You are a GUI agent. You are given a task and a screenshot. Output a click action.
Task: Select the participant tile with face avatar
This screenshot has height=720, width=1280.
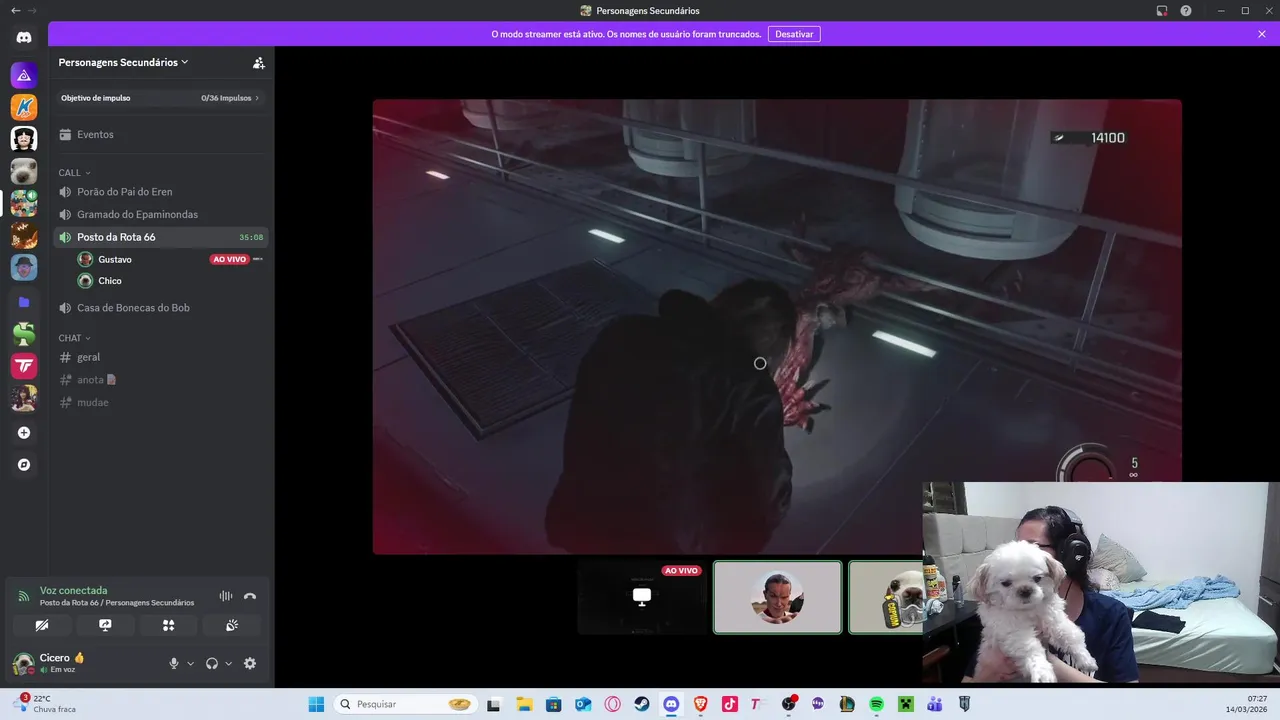778,597
